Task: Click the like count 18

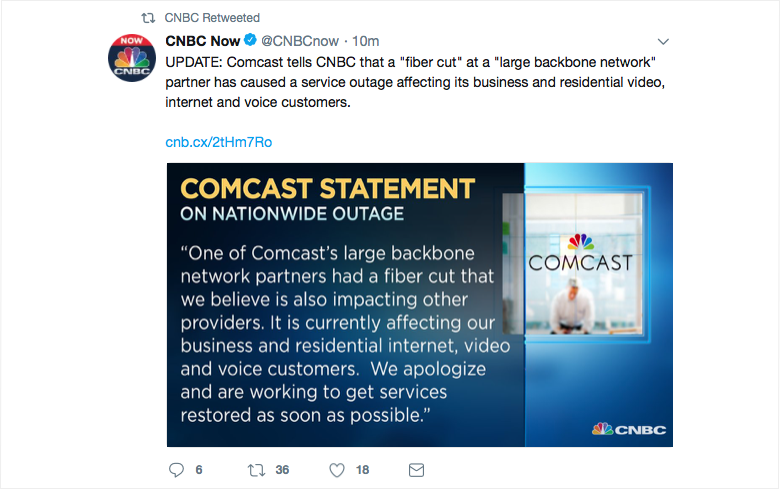Action: 362,469
